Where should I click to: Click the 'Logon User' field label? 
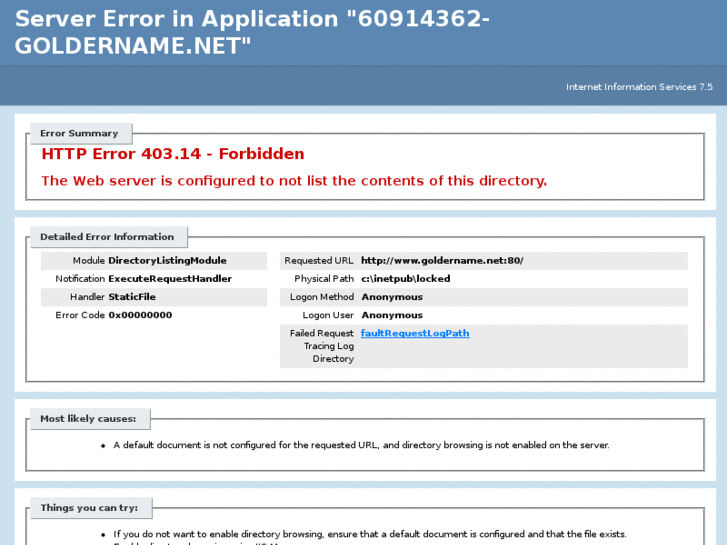pyautogui.click(x=328, y=315)
